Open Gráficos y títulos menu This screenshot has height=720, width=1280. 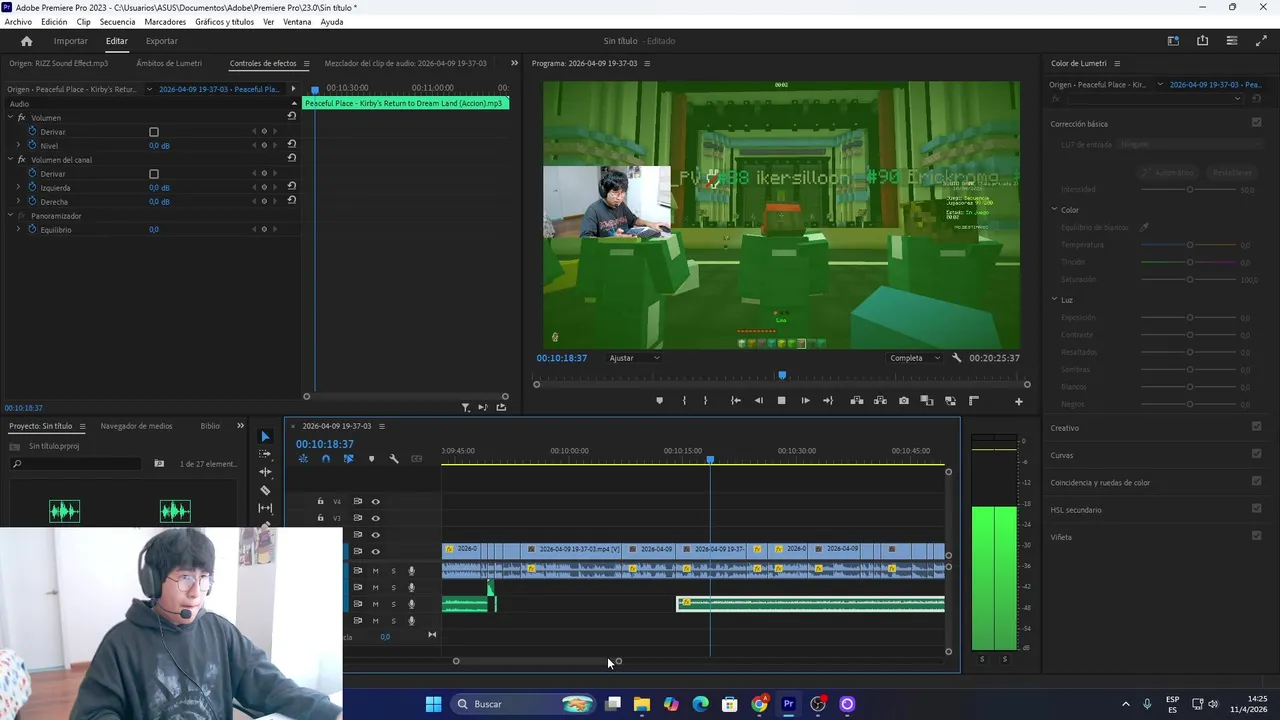pyautogui.click(x=224, y=22)
